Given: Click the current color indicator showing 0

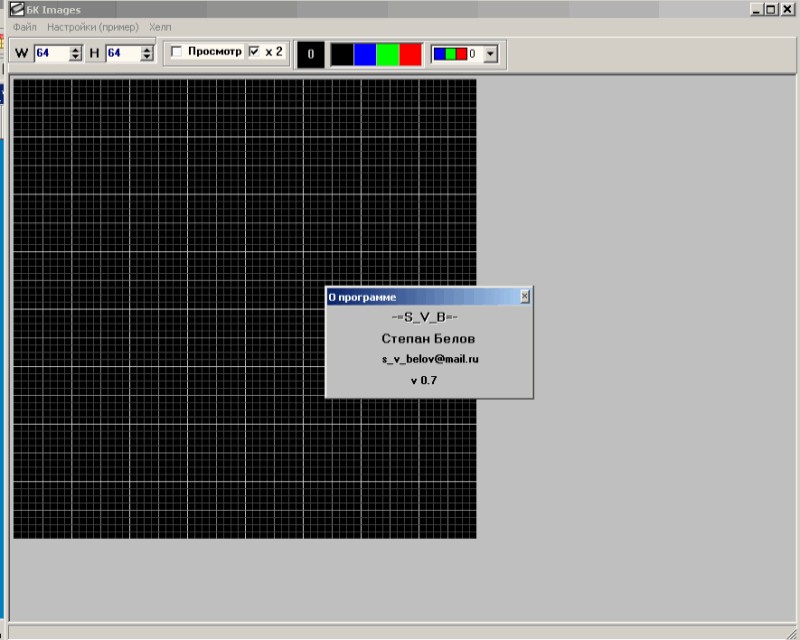Looking at the screenshot, I should click(310, 54).
